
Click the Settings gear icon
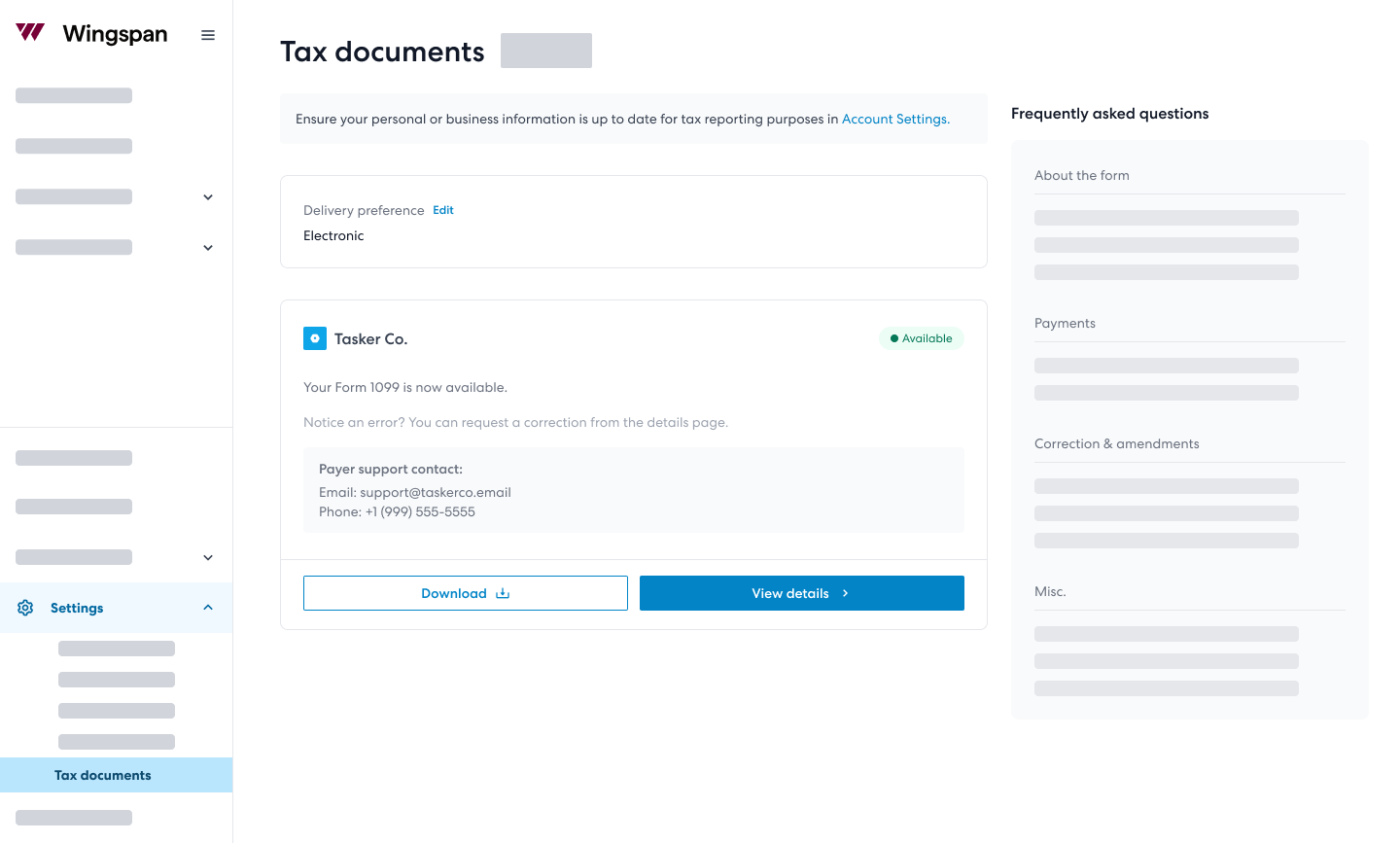coord(25,608)
